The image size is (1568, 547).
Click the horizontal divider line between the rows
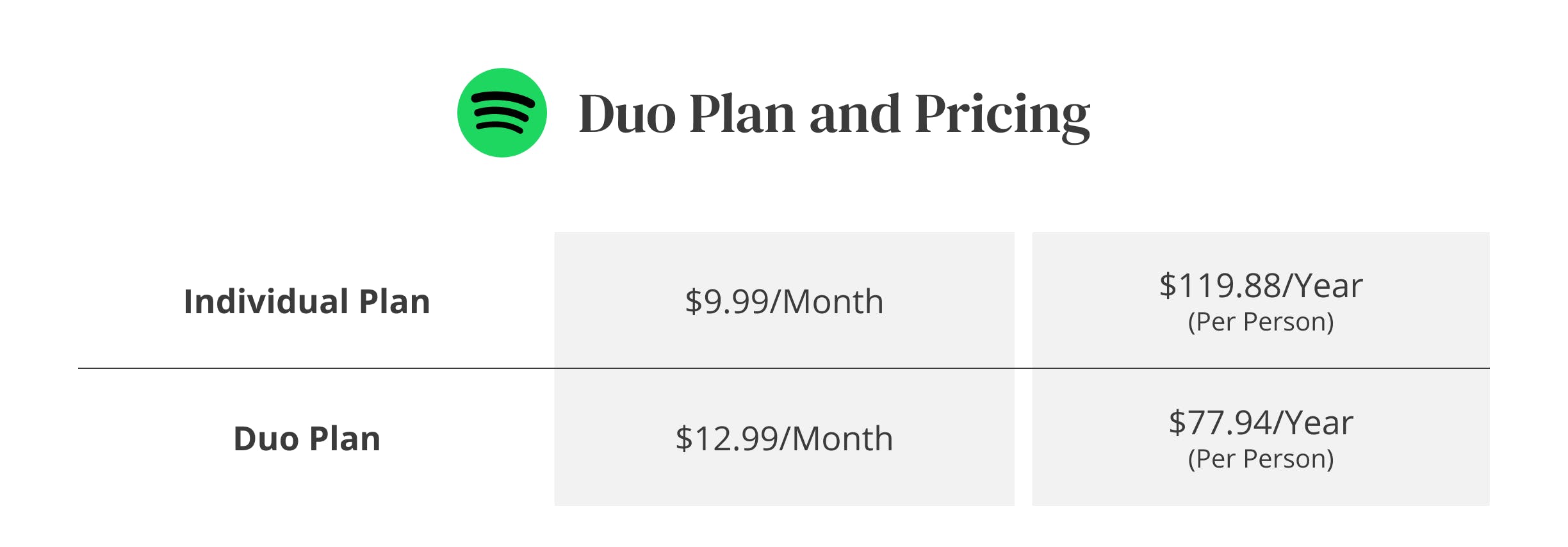coord(320,368)
